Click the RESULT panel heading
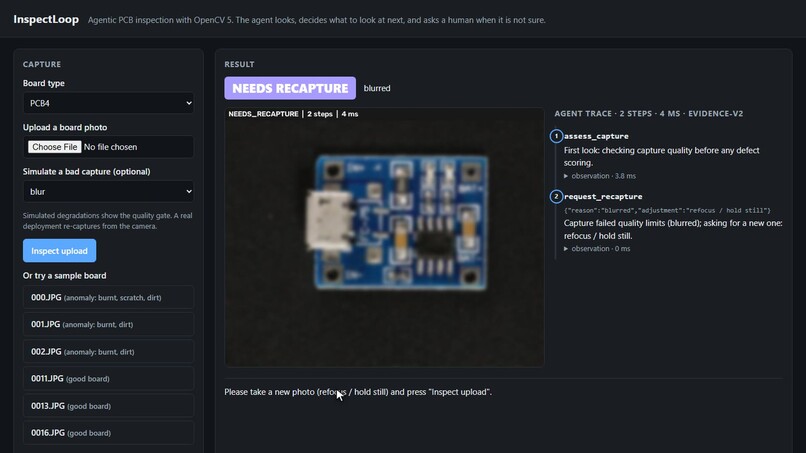The image size is (806, 453). pyautogui.click(x=239, y=64)
